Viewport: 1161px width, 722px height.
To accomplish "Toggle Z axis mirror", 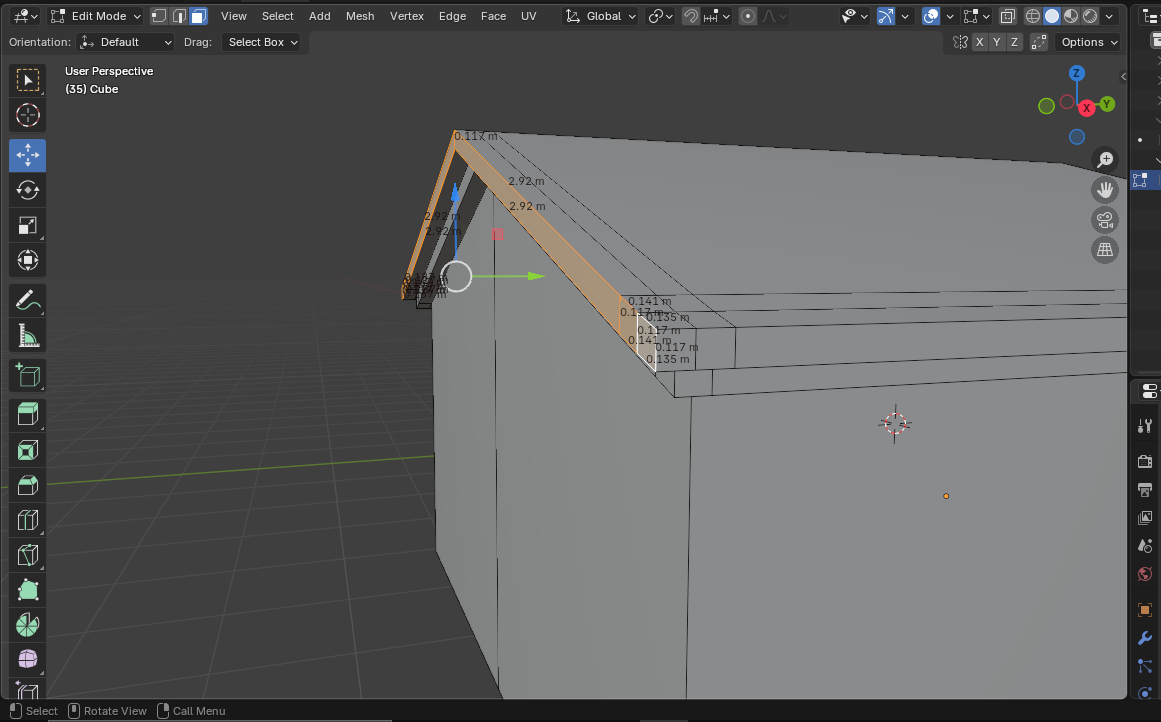I will (1014, 42).
